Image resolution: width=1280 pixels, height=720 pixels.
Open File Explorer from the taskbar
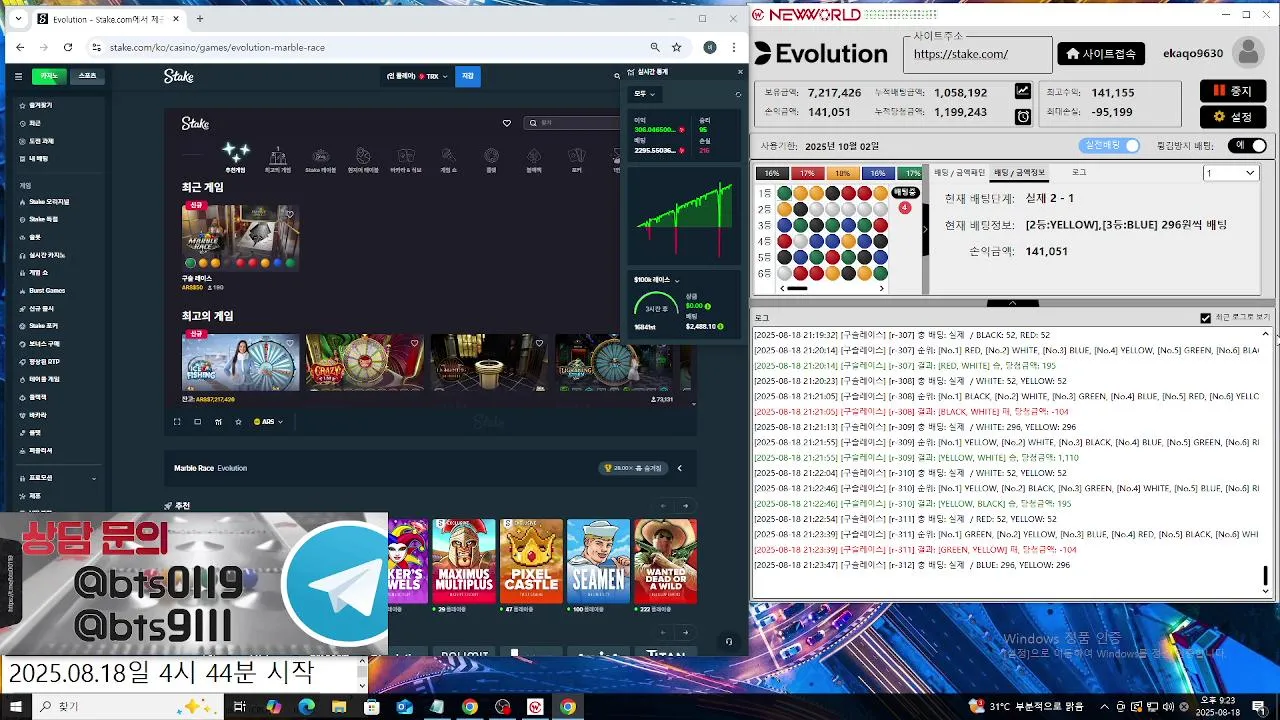click(339, 707)
